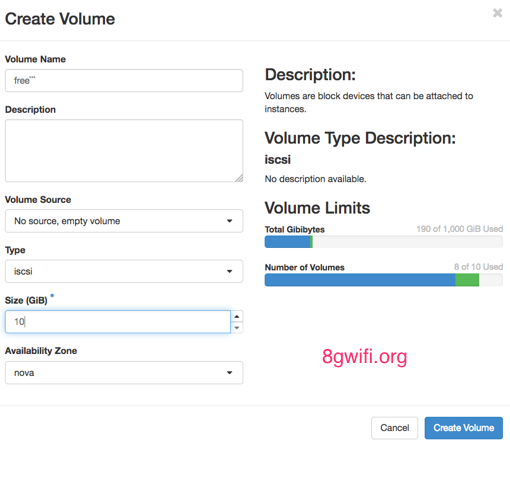Open the Volume Source dropdown arrow
Image resolution: width=510 pixels, height=488 pixels.
[229, 221]
